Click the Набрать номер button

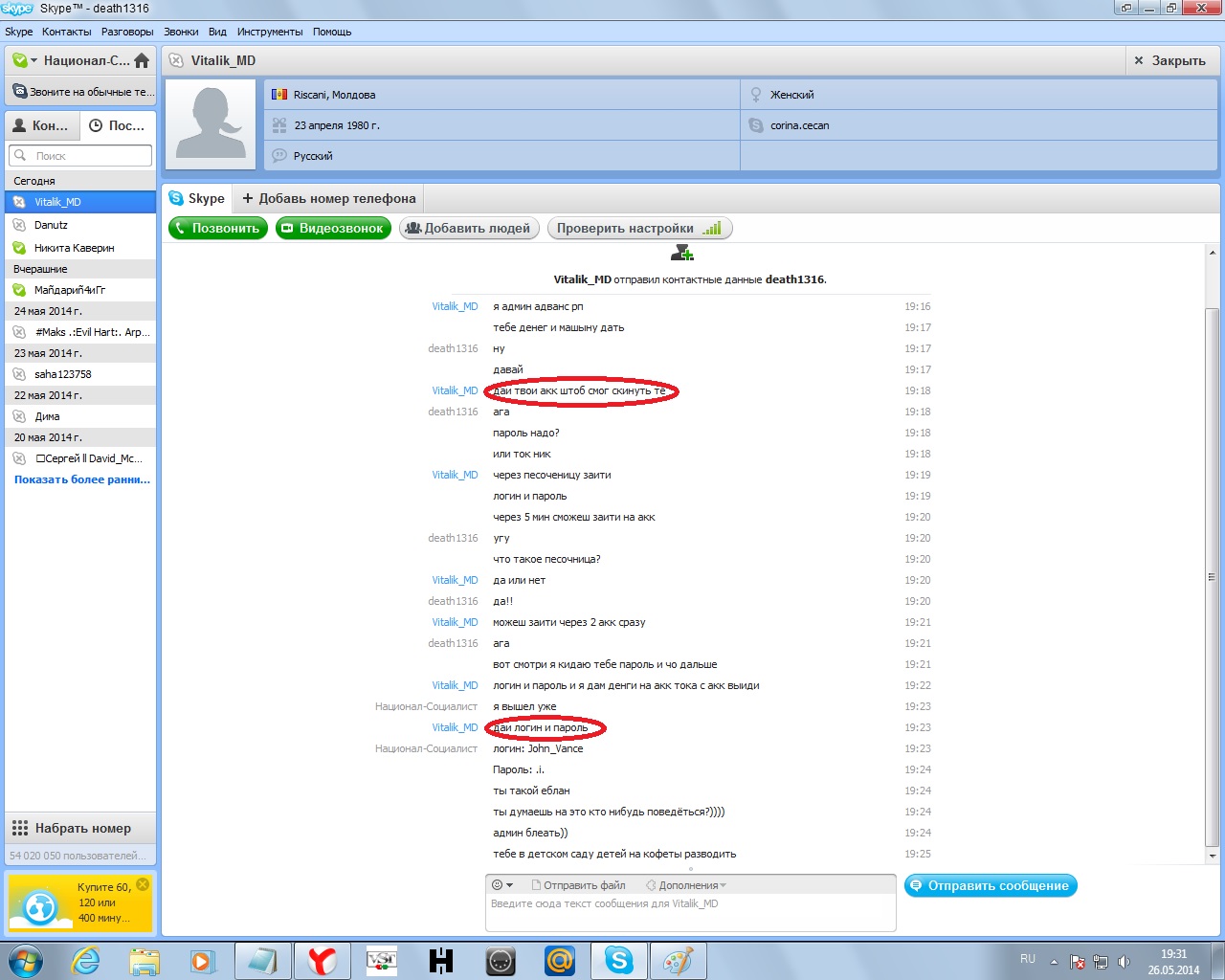pos(80,828)
